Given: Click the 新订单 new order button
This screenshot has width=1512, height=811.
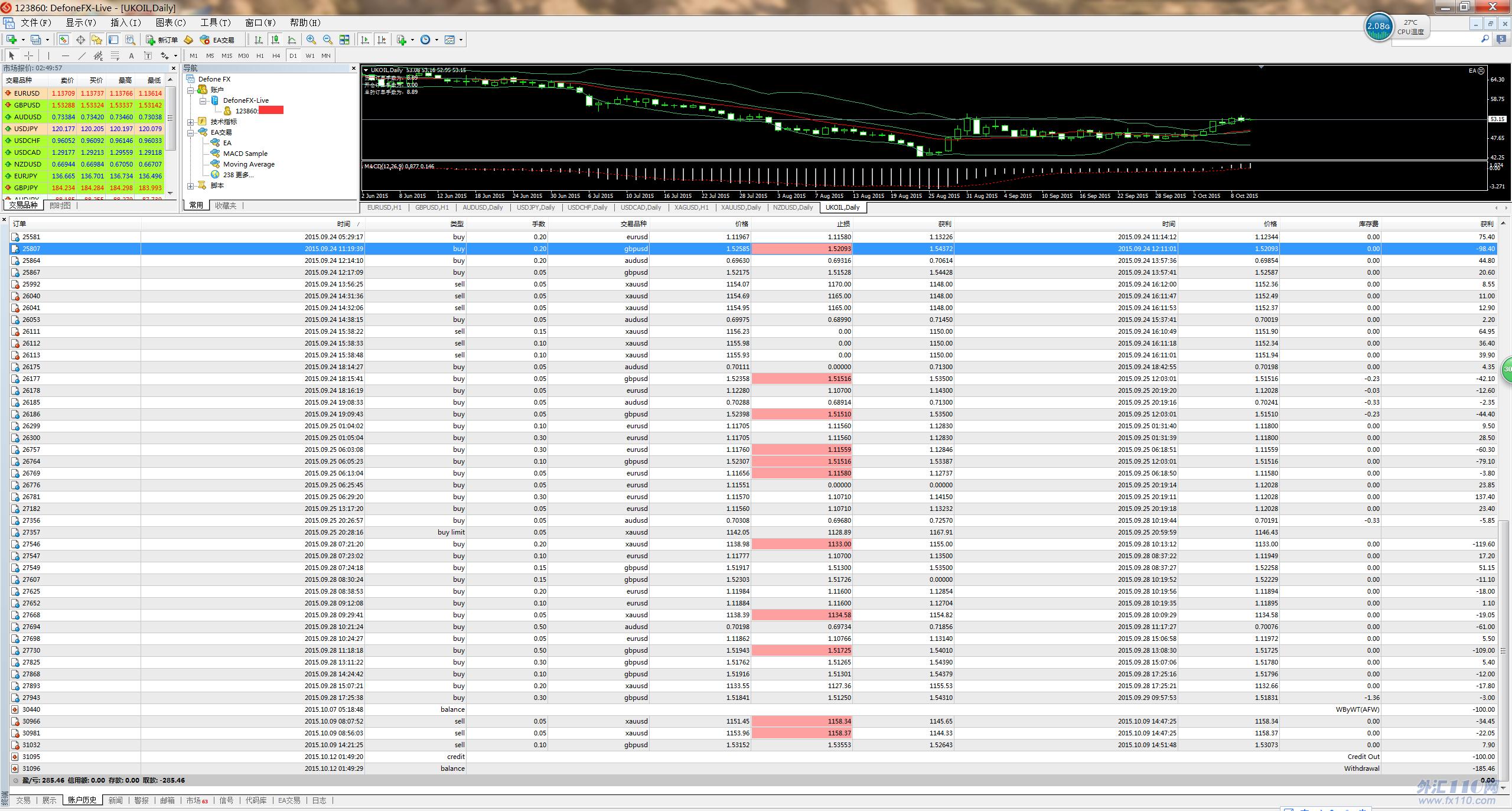Looking at the screenshot, I should point(162,40).
